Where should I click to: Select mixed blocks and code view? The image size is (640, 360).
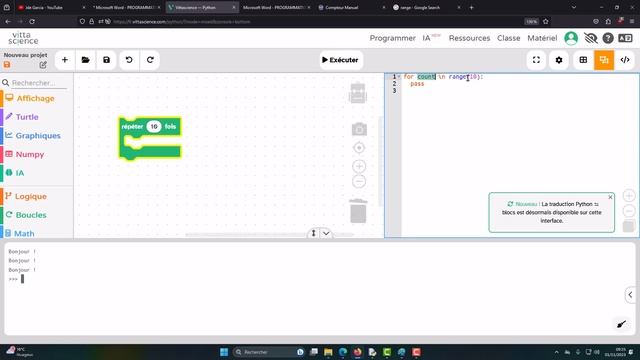click(604, 60)
